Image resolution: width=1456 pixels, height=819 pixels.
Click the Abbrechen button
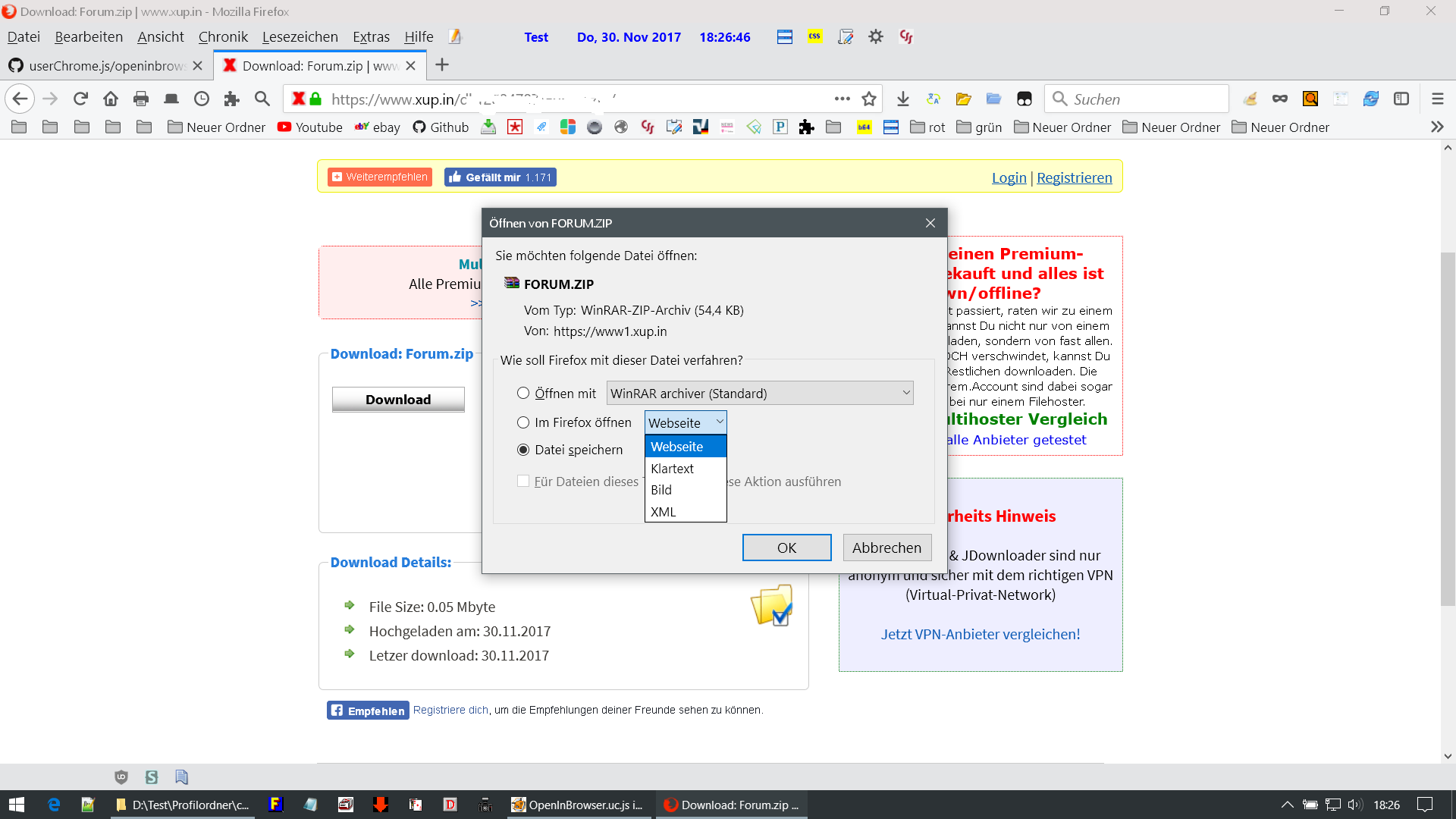886,548
